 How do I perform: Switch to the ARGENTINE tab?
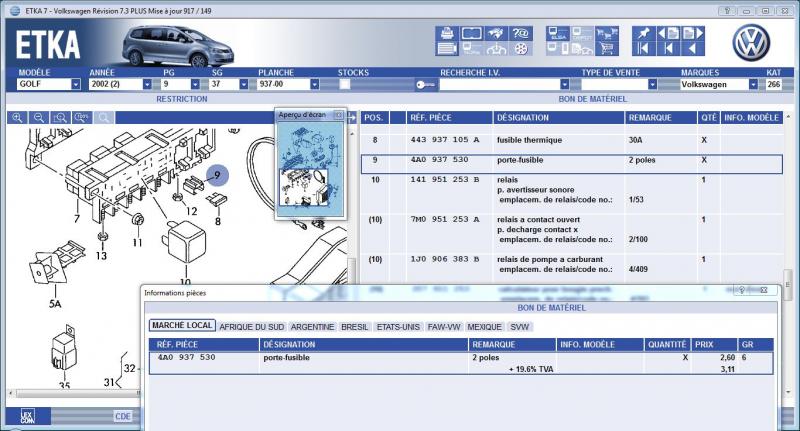click(313, 327)
